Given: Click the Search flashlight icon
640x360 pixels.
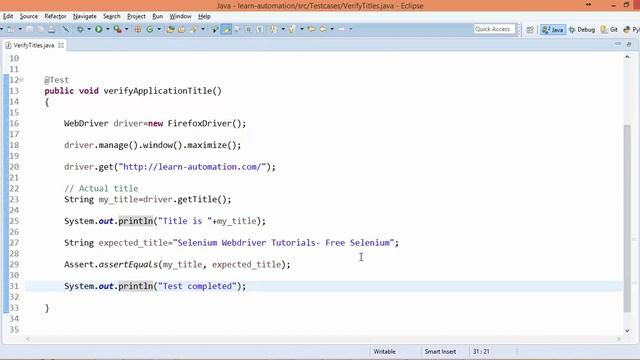Looking at the screenshot, I should [193, 29].
